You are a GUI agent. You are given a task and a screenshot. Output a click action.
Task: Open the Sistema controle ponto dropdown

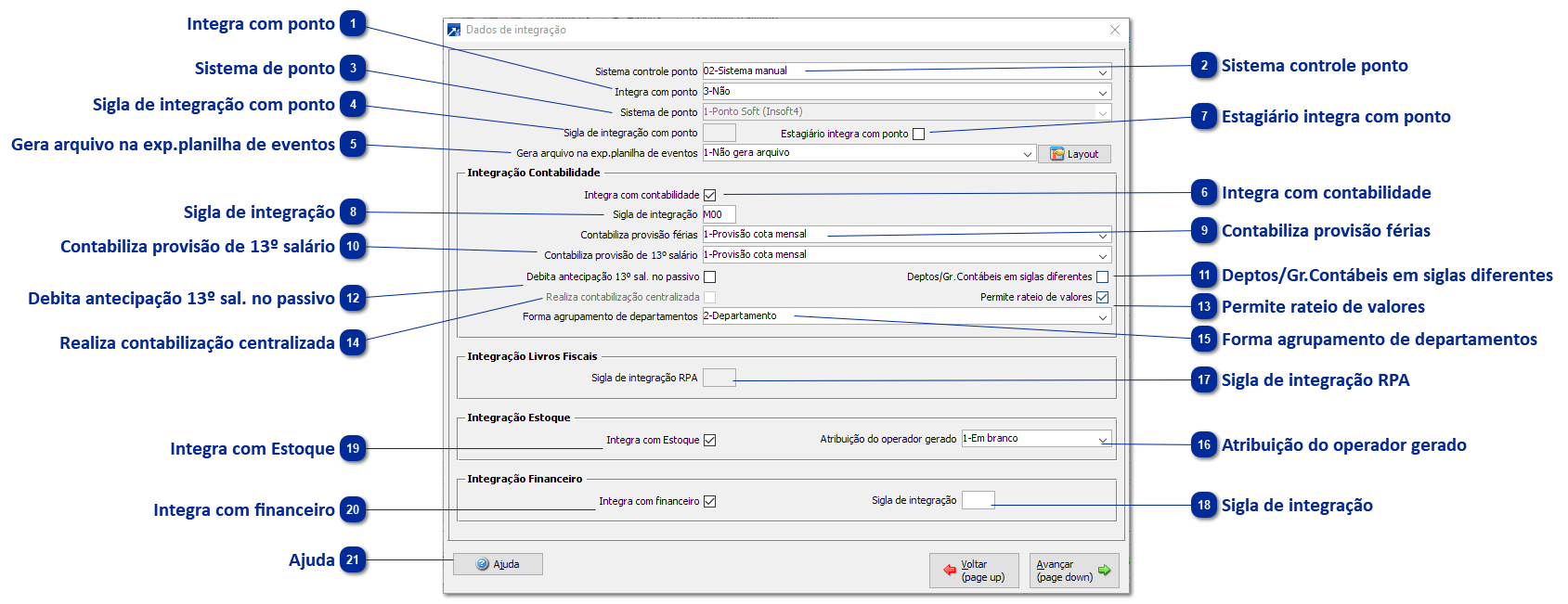pos(1103,71)
